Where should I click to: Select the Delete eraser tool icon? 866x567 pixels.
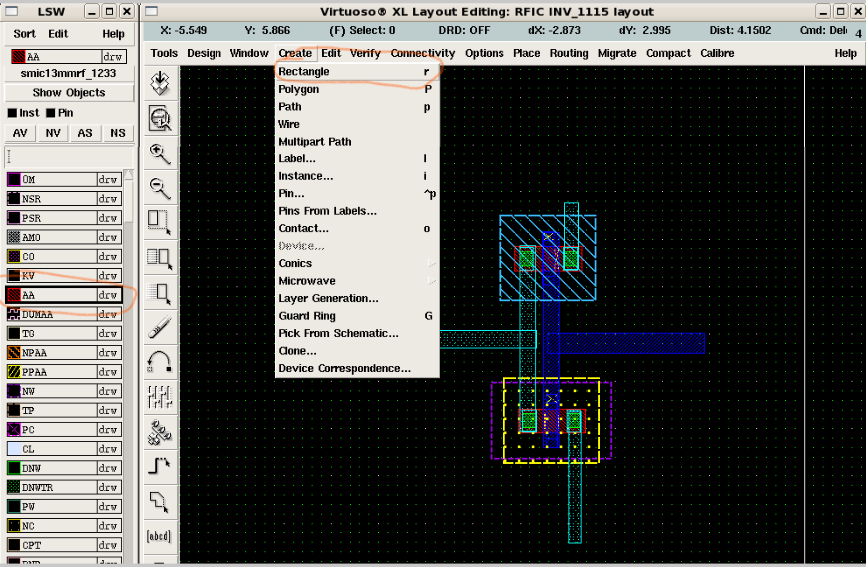click(160, 327)
